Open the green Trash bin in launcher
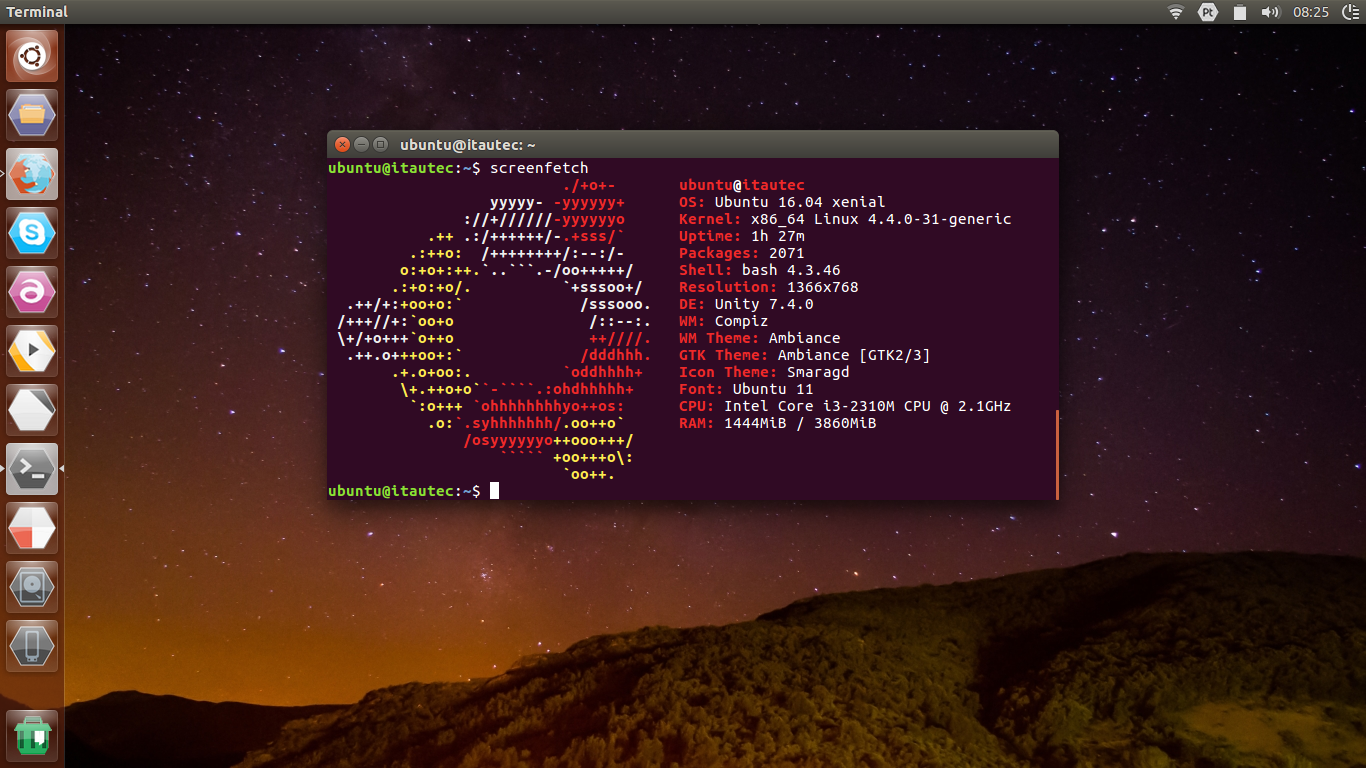The width and height of the screenshot is (1366, 768). point(32,735)
